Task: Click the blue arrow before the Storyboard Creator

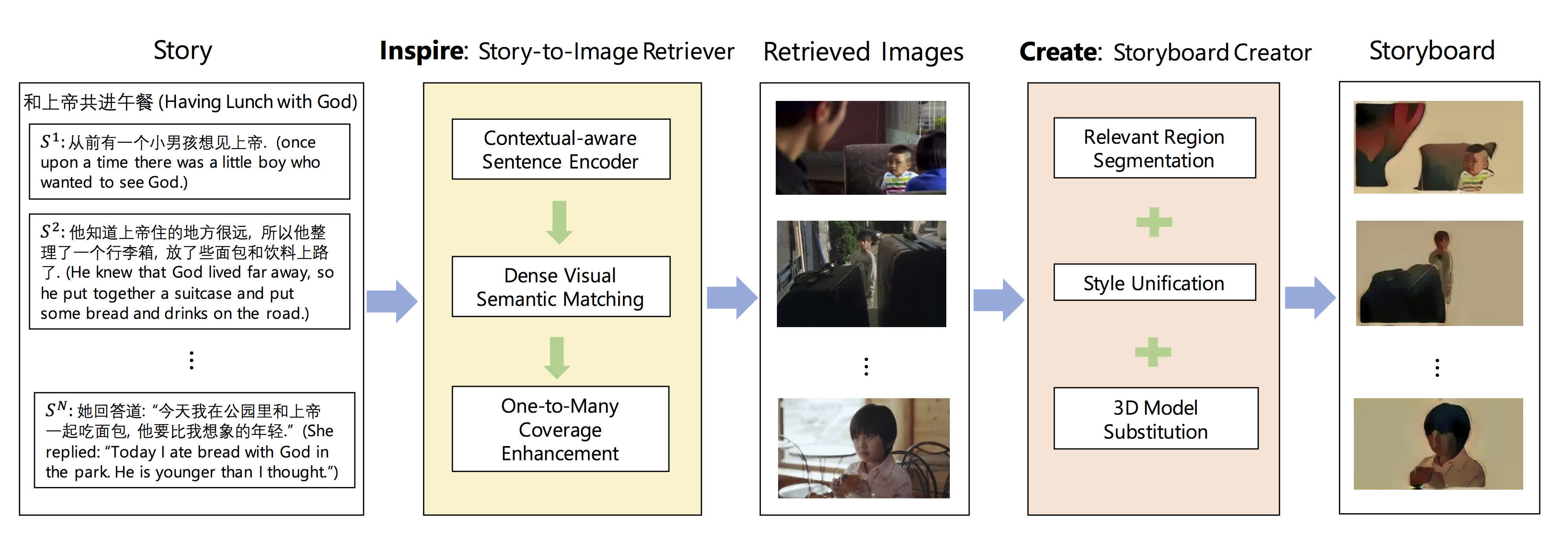Action: tap(998, 300)
